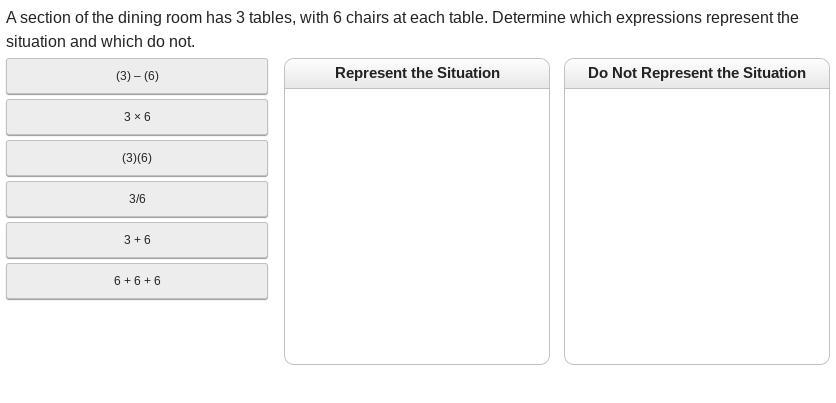
Task: Click the "Do Not Represent the Situation" header
Action: point(696,73)
